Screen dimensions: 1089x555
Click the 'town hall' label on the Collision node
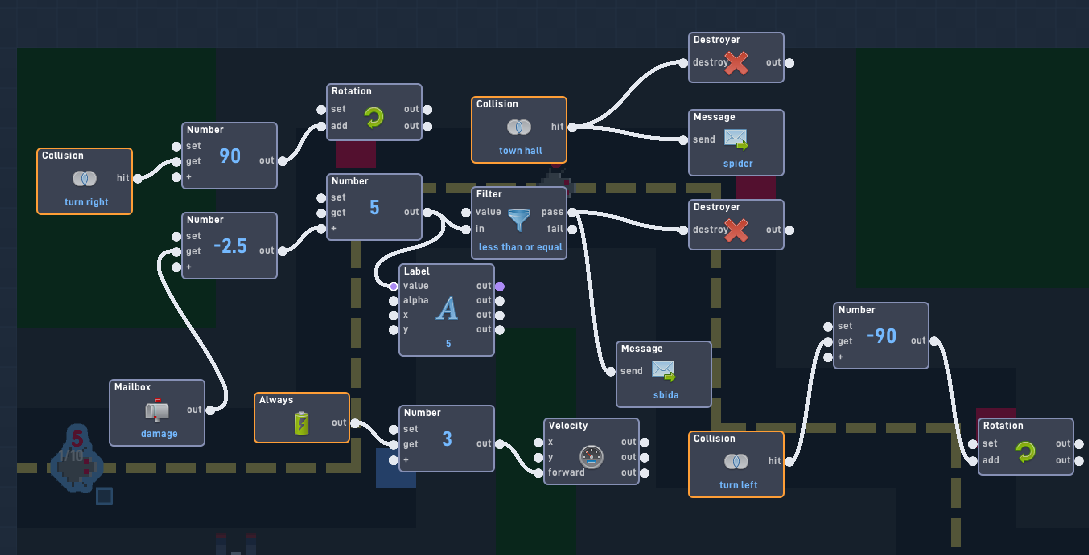click(x=519, y=151)
